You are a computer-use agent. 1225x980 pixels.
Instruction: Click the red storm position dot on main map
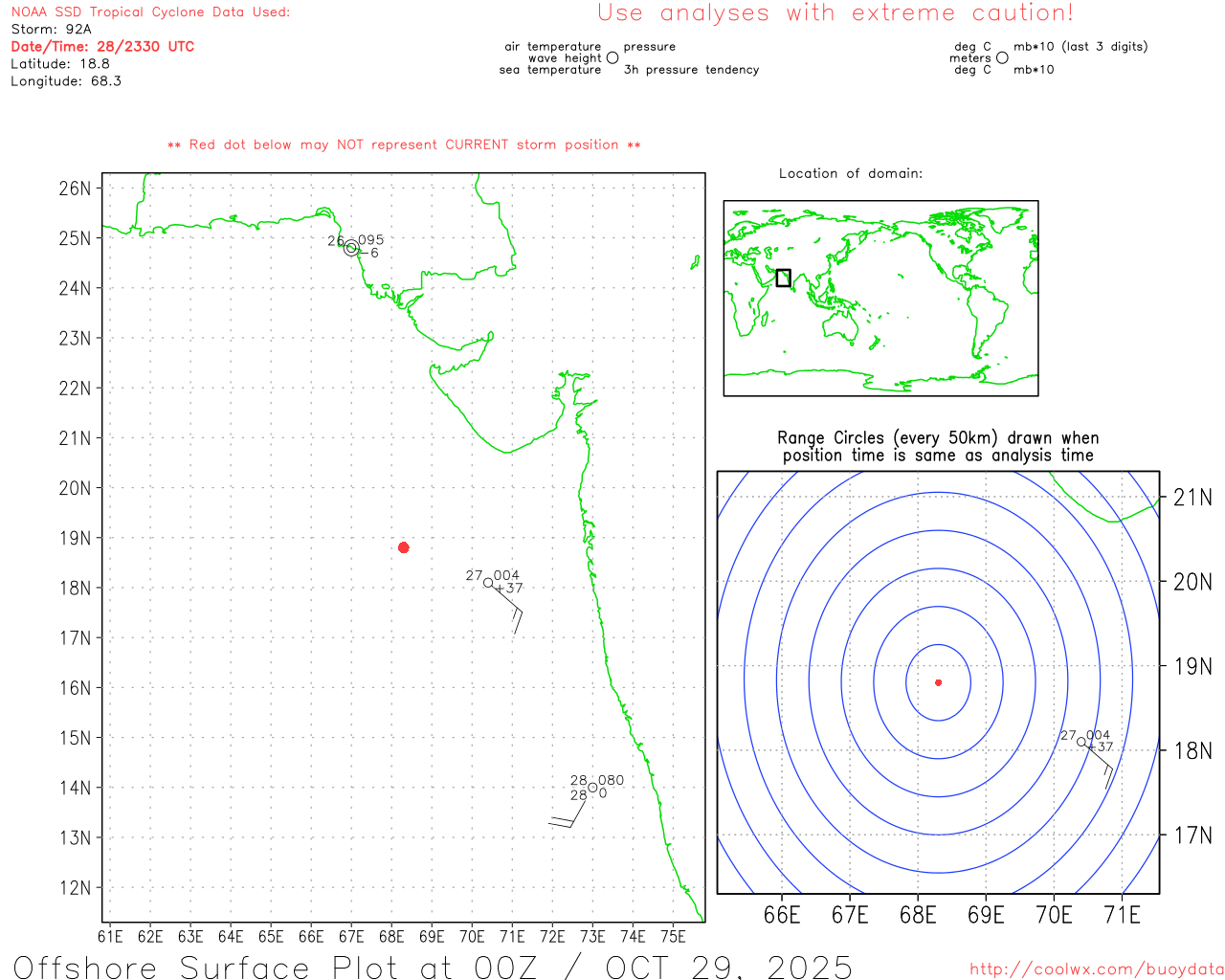404,547
